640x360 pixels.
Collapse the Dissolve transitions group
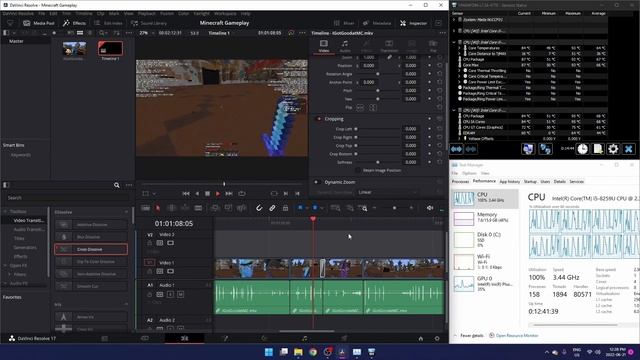pos(126,212)
